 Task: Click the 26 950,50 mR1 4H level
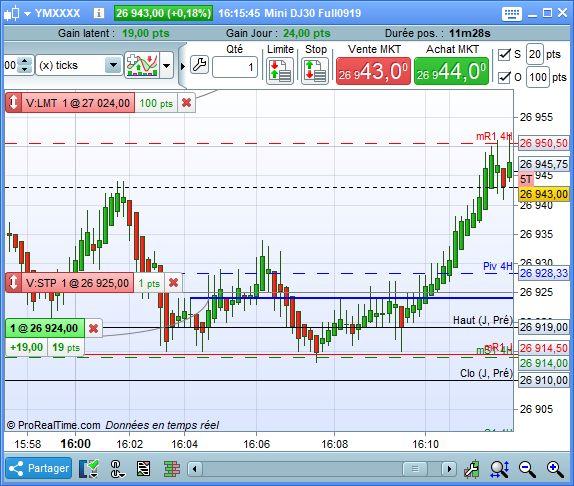pyautogui.click(x=544, y=143)
